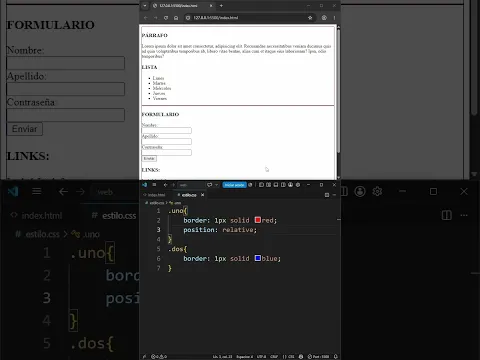
Task: Click the VS Code command center search box
Action: [x=191, y=185]
